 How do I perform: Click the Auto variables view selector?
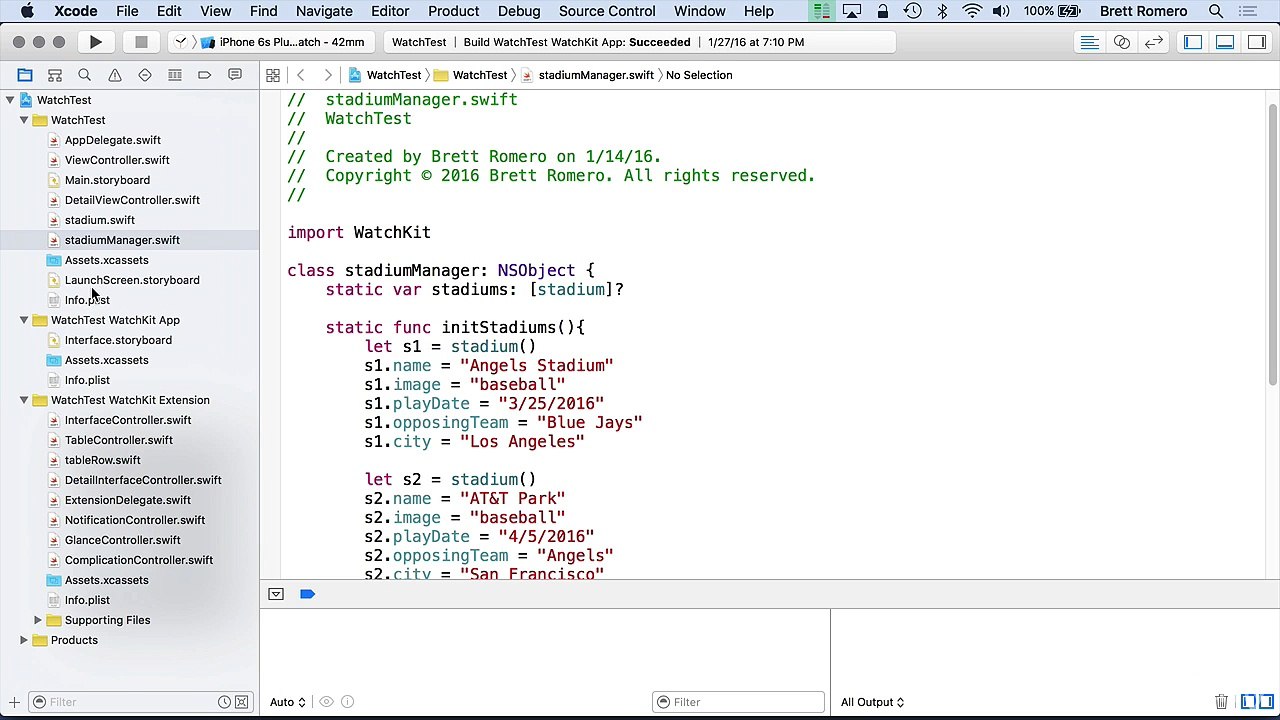pos(287,702)
